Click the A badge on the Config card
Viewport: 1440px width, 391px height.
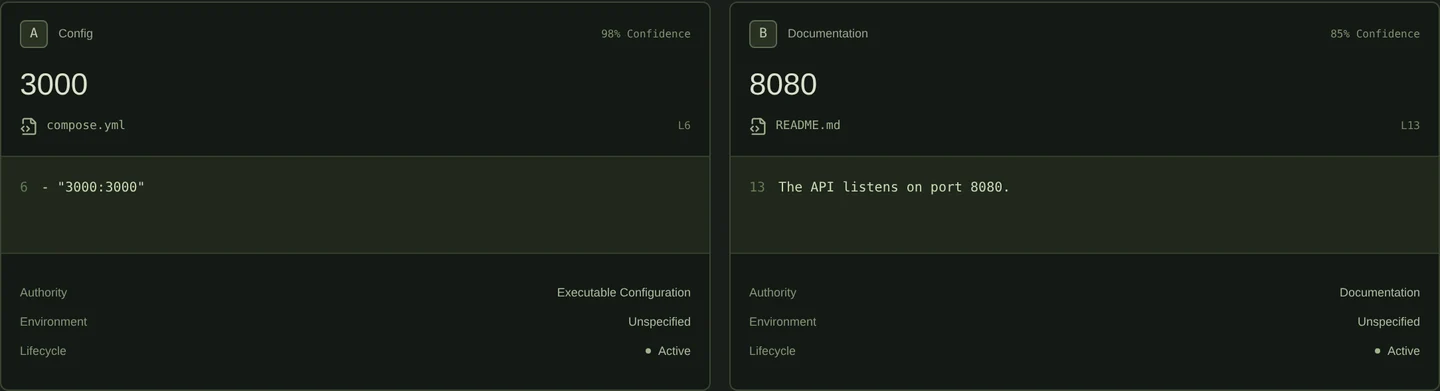34,34
